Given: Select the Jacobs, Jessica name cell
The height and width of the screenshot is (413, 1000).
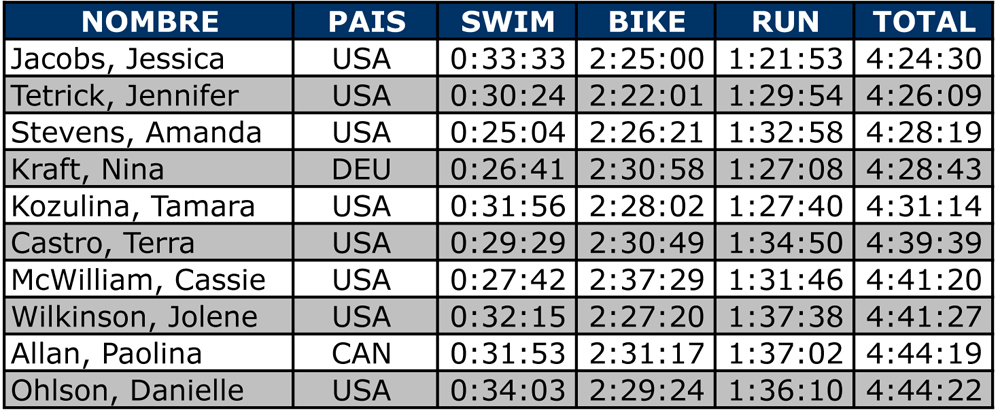Looking at the screenshot, I should [x=149, y=59].
